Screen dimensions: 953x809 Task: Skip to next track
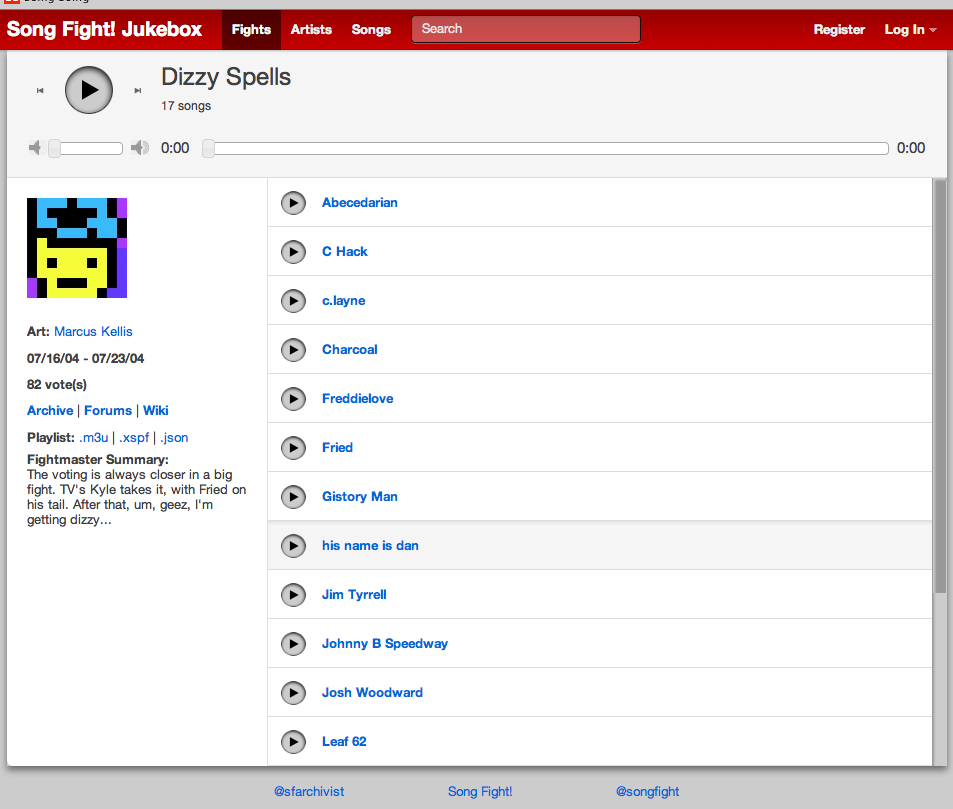(138, 91)
